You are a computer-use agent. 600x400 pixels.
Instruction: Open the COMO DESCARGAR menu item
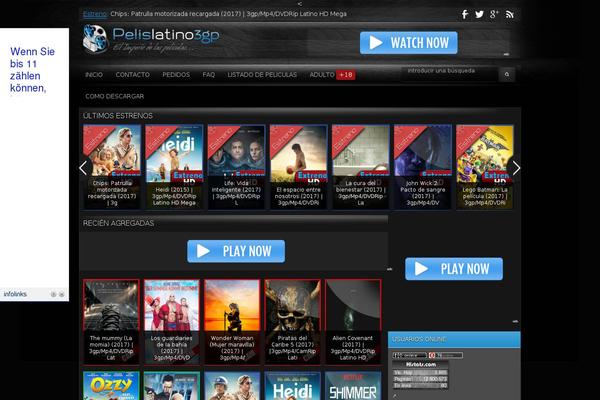[x=114, y=96]
